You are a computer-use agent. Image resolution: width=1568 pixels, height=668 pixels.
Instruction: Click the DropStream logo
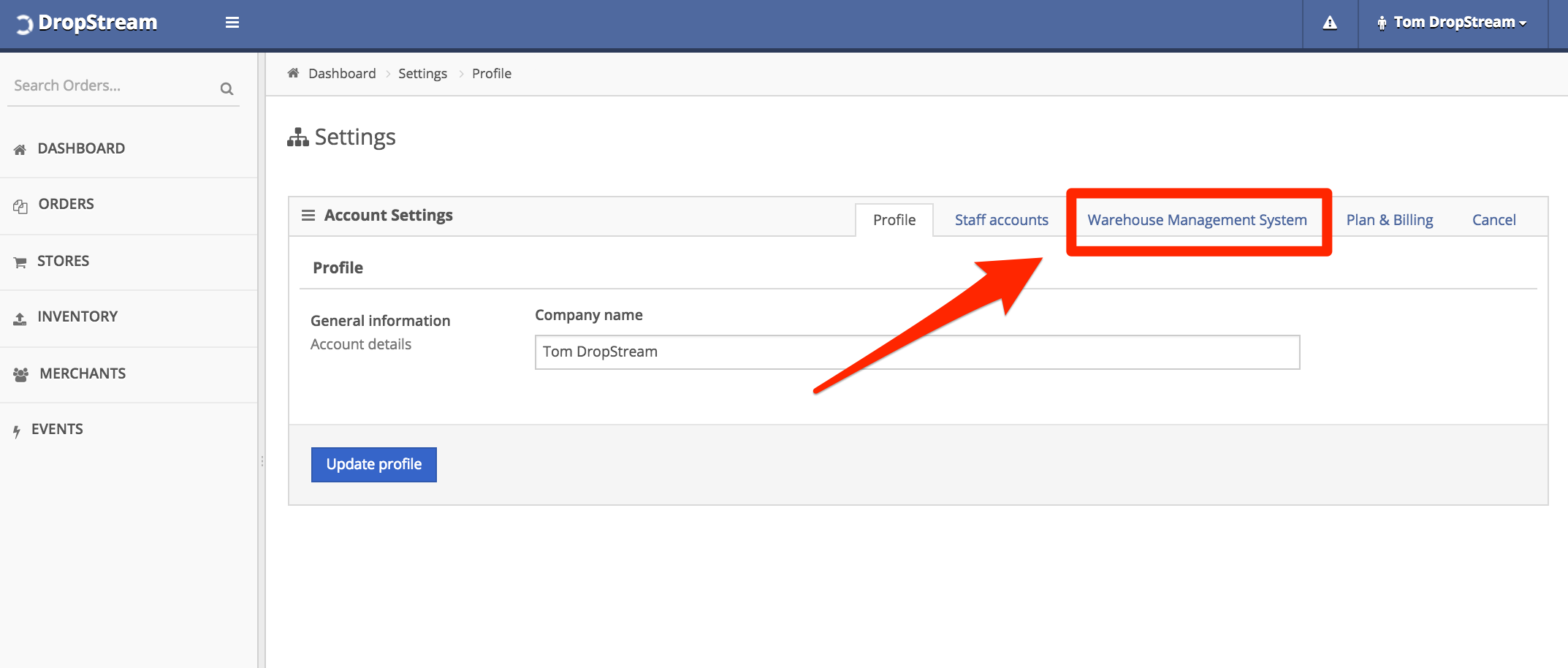coord(87,23)
